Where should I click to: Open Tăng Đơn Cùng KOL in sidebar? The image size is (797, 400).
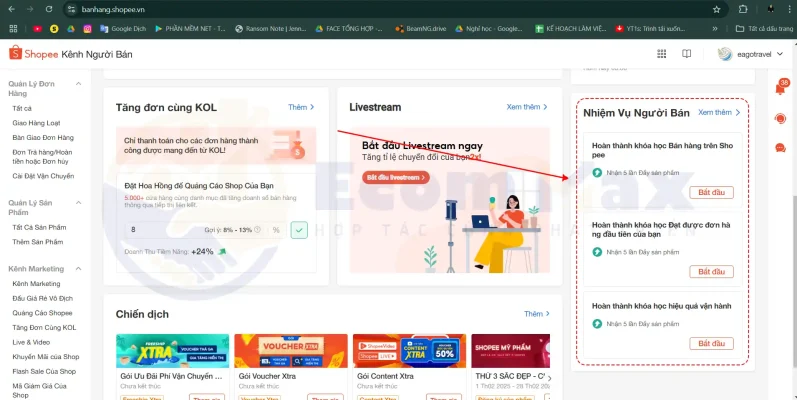coord(44,328)
